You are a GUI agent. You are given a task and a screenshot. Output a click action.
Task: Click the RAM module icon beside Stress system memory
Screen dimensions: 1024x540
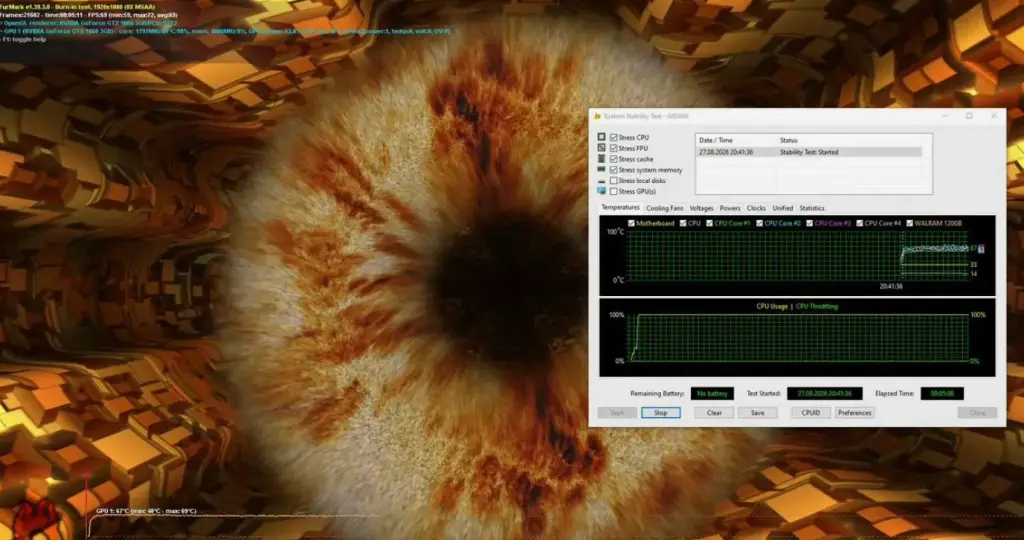601,170
